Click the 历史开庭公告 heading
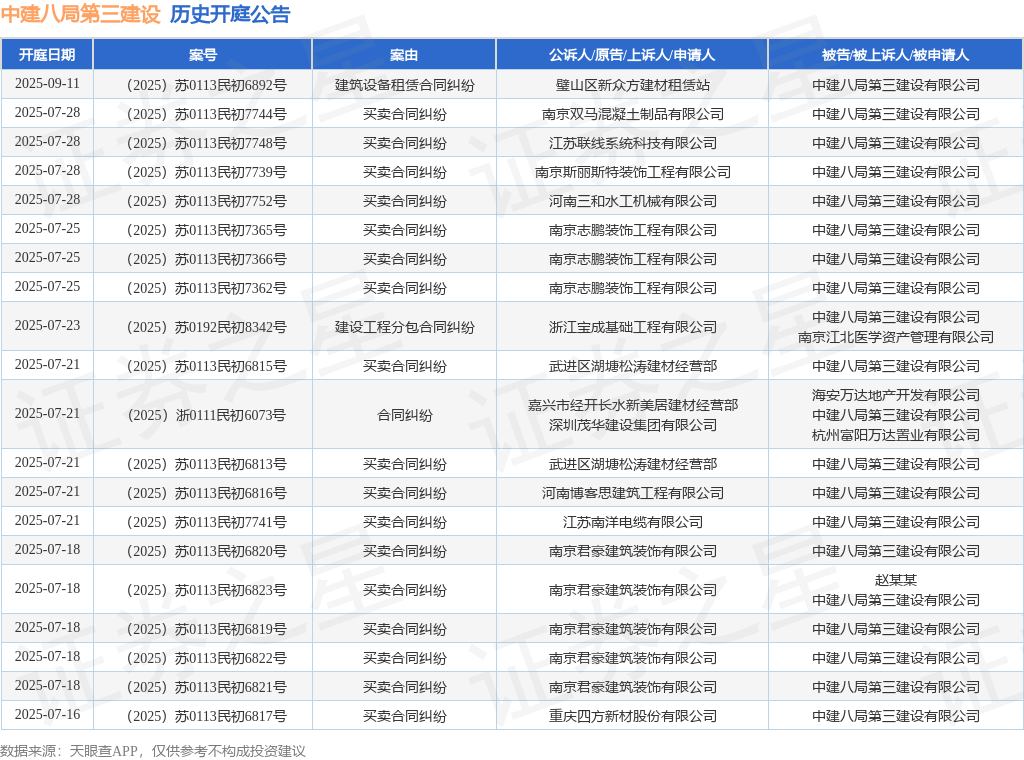The width and height of the screenshot is (1024, 760). click(230, 14)
